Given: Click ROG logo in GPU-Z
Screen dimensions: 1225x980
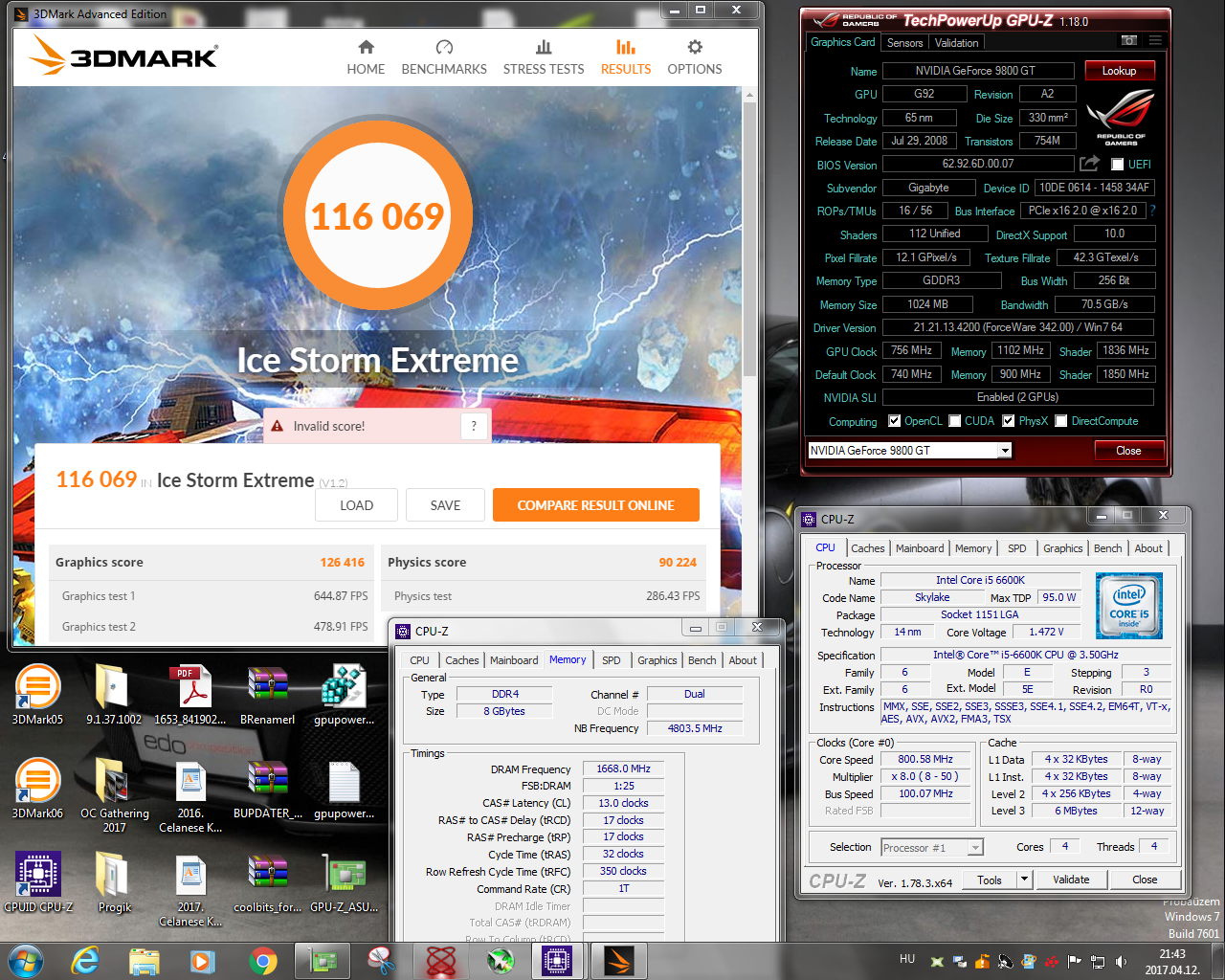Looking at the screenshot, I should click(1121, 118).
